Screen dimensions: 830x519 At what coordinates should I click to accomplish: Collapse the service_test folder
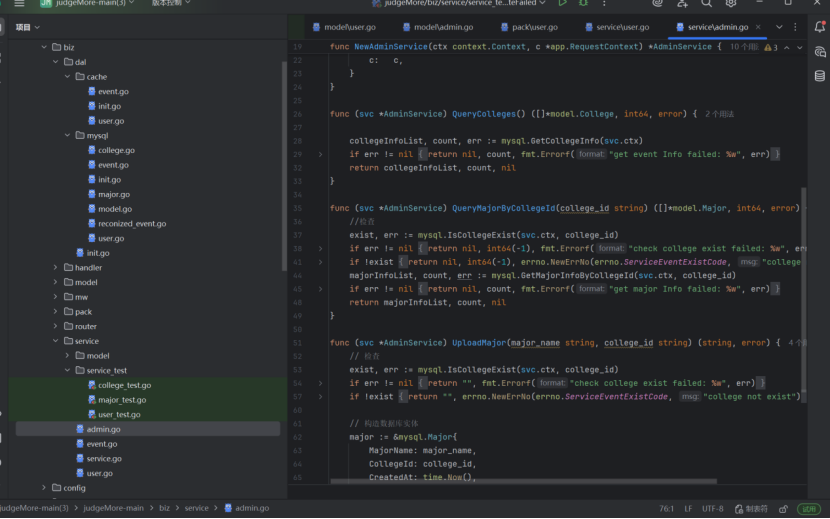tap(67, 370)
